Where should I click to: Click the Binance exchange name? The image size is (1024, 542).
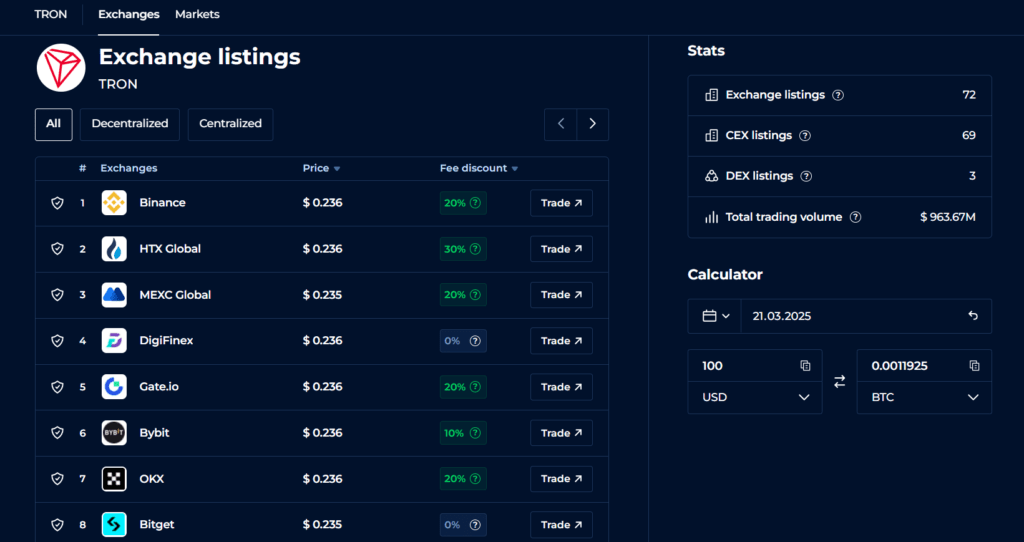163,203
